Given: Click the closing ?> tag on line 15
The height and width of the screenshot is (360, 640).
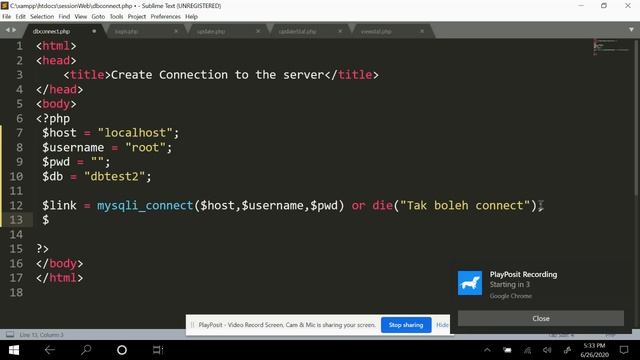Looking at the screenshot, I should coord(42,249).
